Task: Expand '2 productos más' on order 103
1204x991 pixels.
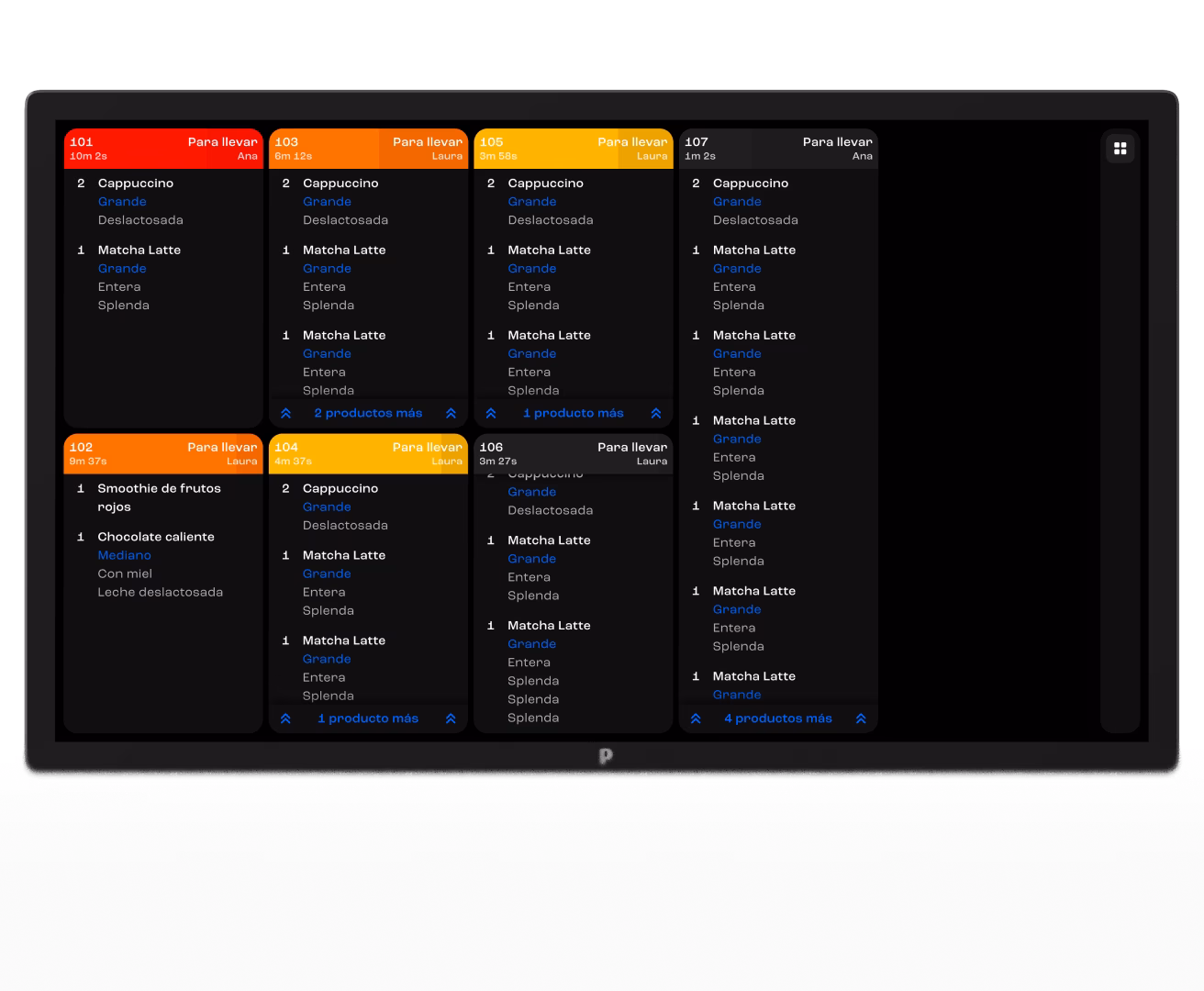Action: [368, 414]
